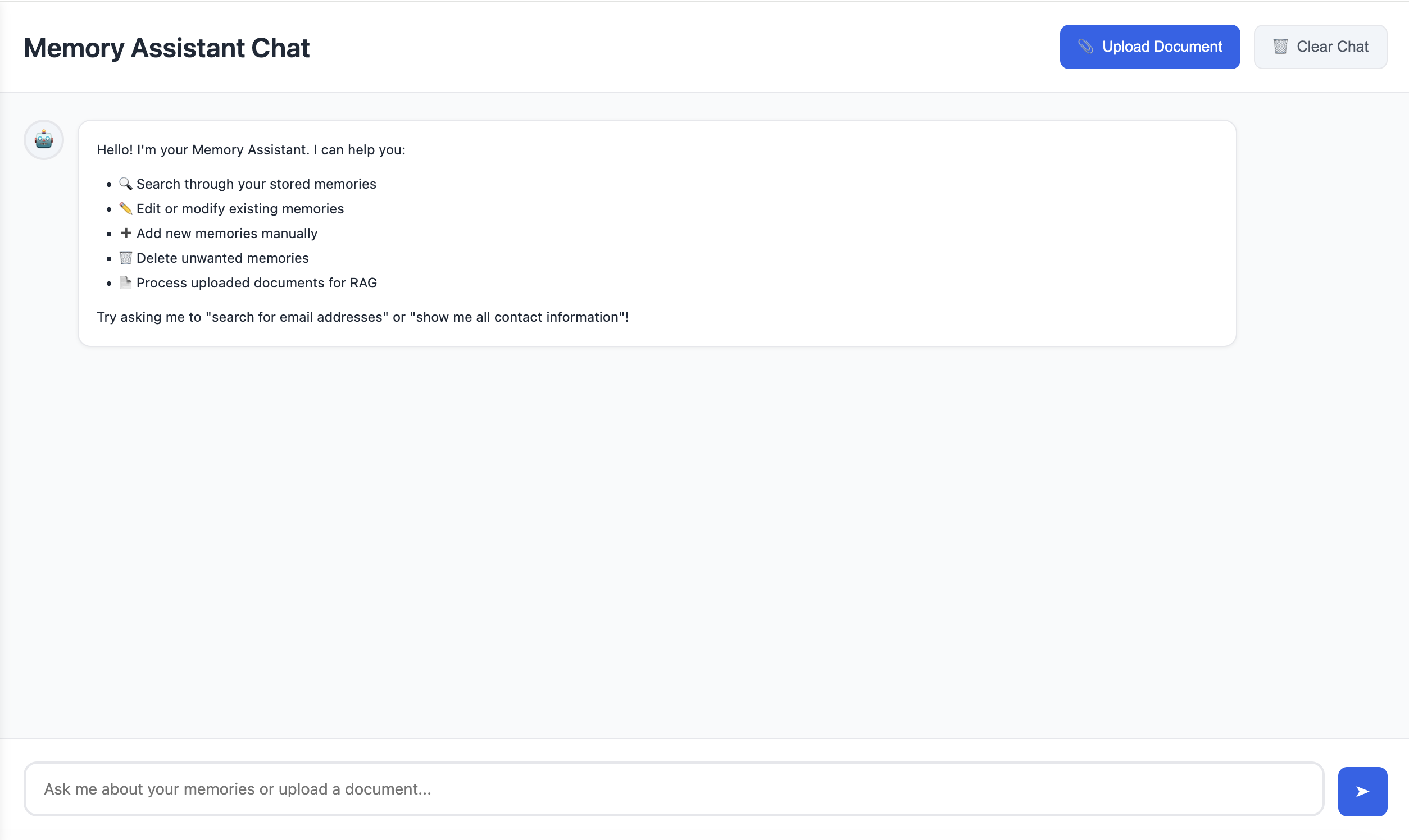Click "Process uploaded documents for RAG" line
Image resolution: width=1409 pixels, height=840 pixels.
[x=257, y=282]
